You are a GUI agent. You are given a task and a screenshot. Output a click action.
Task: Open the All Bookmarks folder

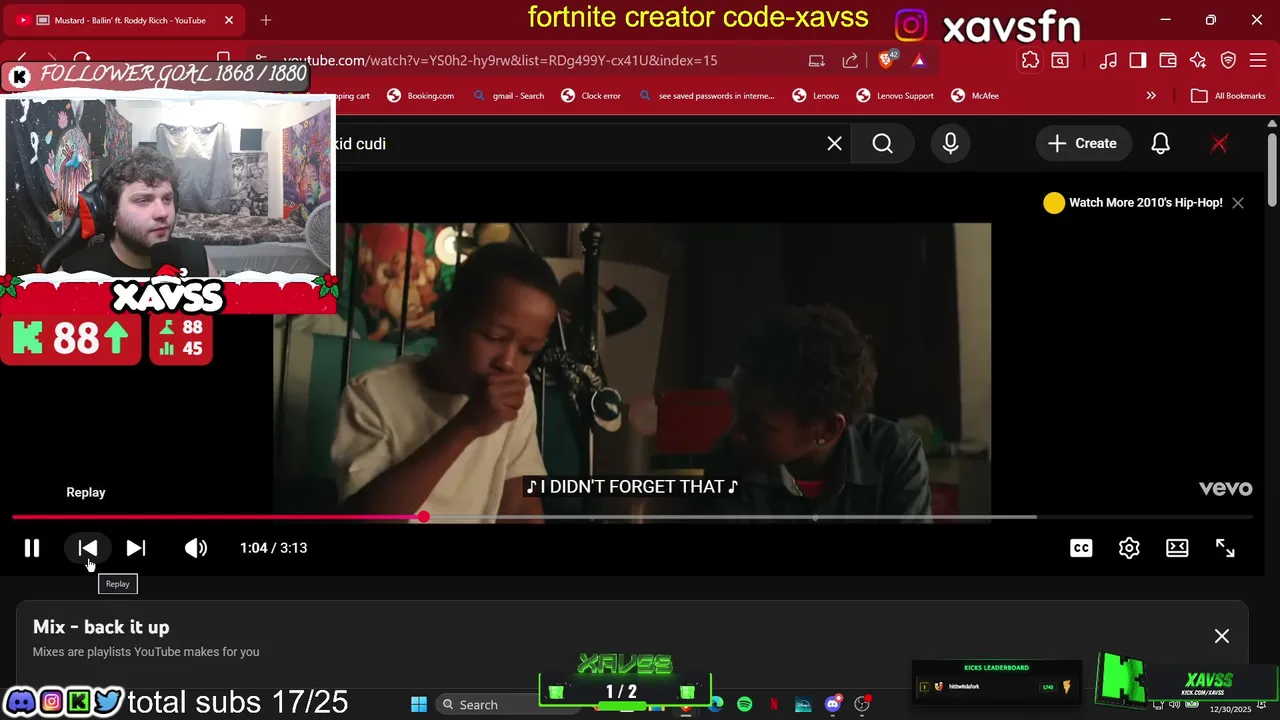(1229, 96)
